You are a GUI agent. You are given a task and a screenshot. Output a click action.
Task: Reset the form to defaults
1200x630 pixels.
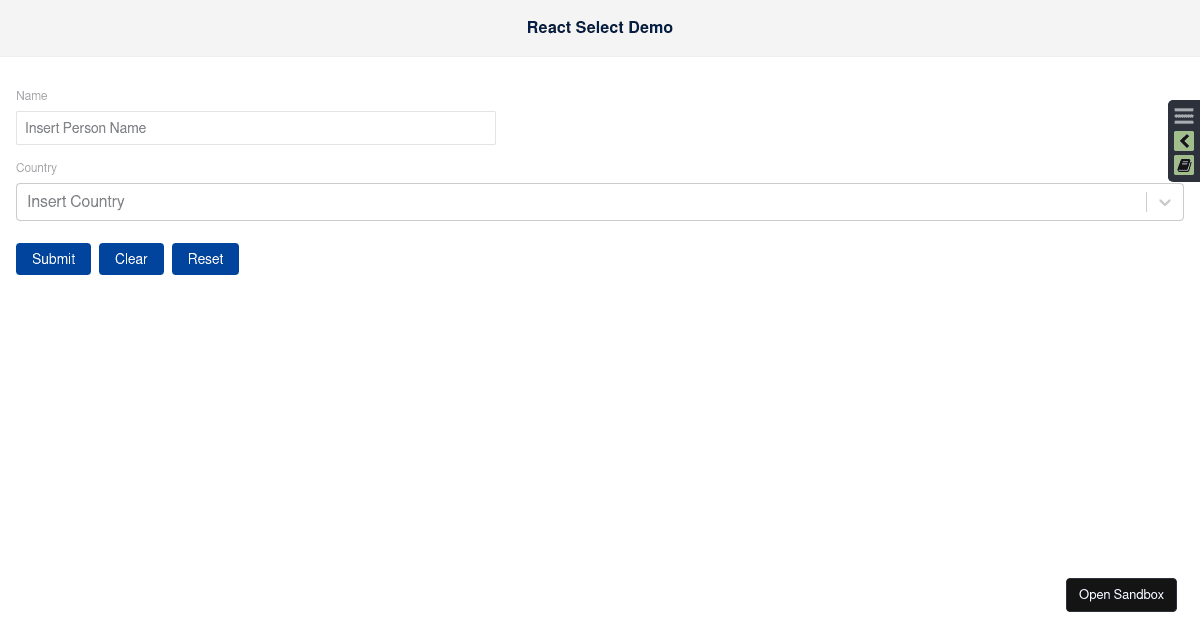tap(205, 259)
